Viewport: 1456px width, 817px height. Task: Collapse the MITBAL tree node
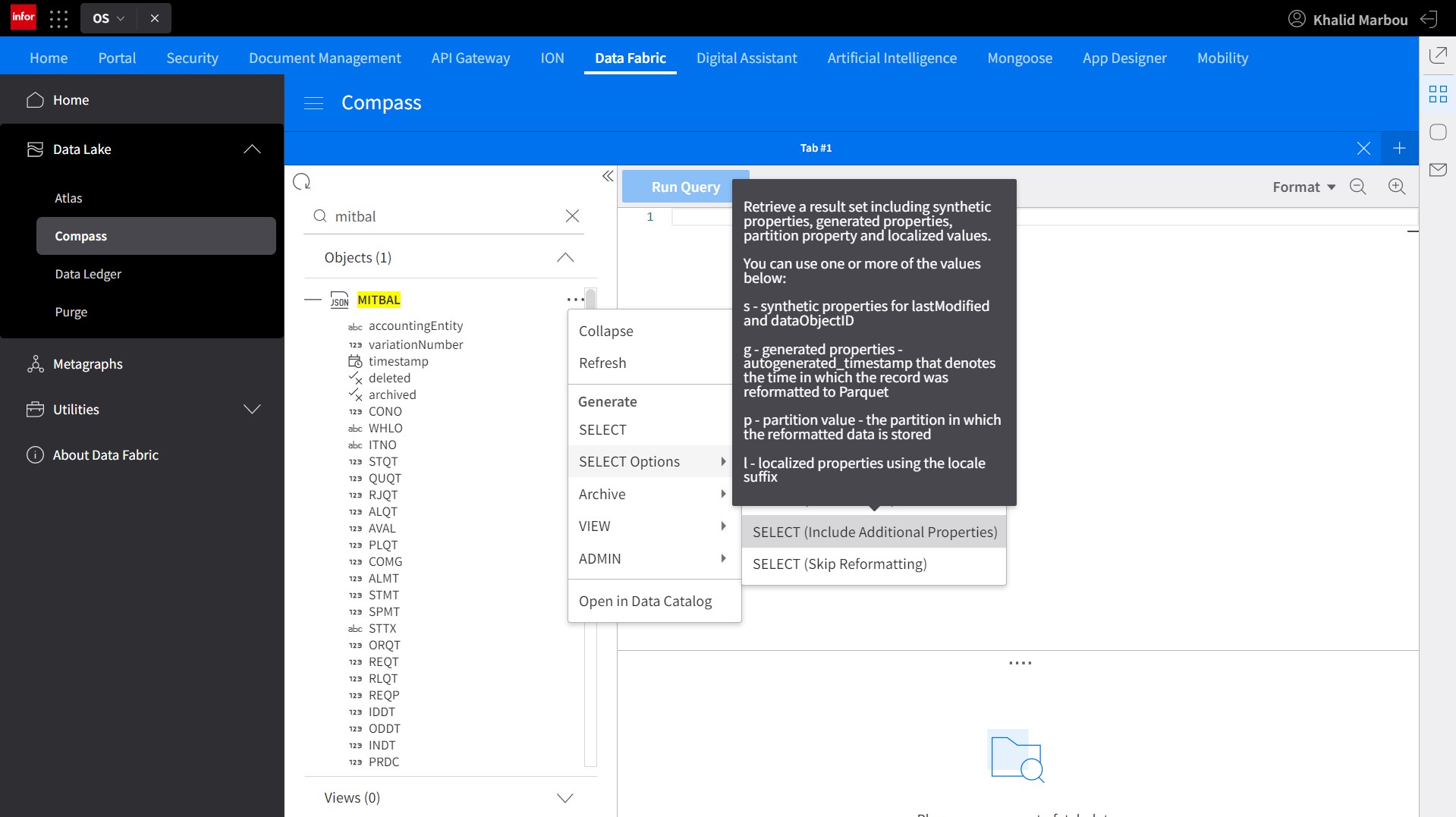coord(313,300)
